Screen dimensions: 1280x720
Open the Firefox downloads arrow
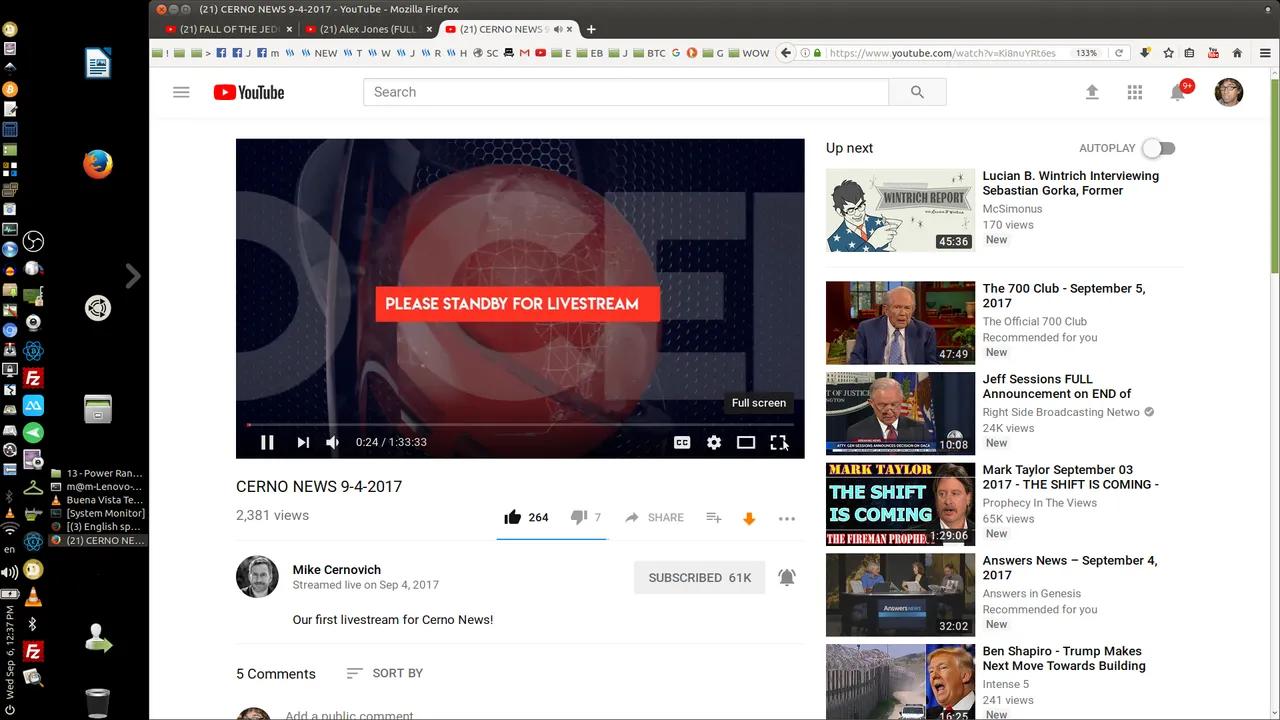click(x=1145, y=53)
